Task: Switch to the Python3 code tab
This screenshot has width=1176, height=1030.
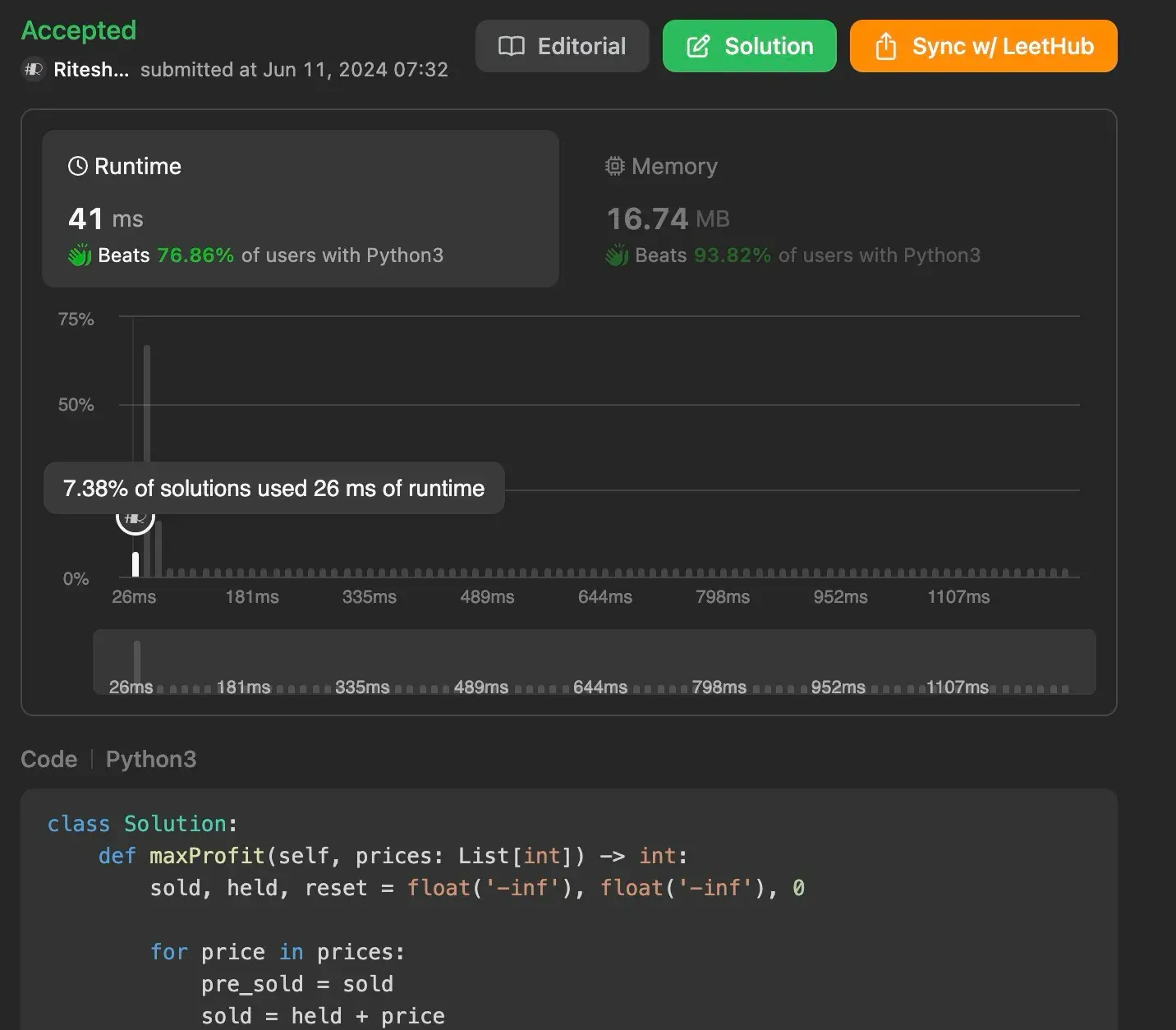Action: pyautogui.click(x=150, y=759)
